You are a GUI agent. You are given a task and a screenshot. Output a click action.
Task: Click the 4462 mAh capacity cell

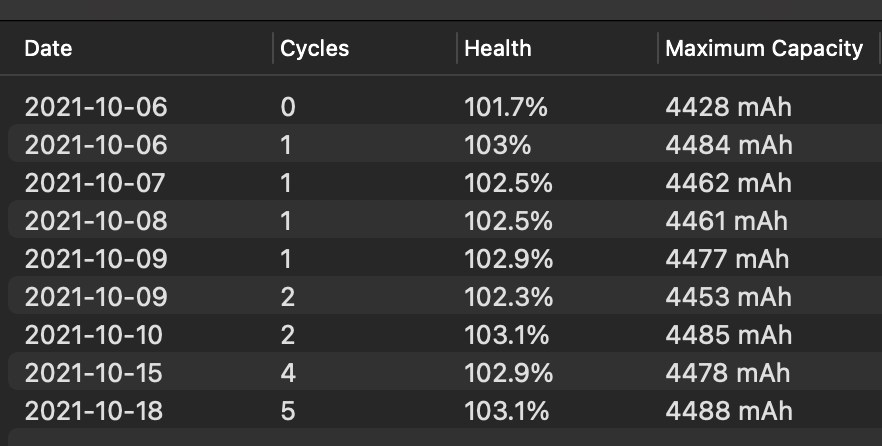[x=728, y=183]
